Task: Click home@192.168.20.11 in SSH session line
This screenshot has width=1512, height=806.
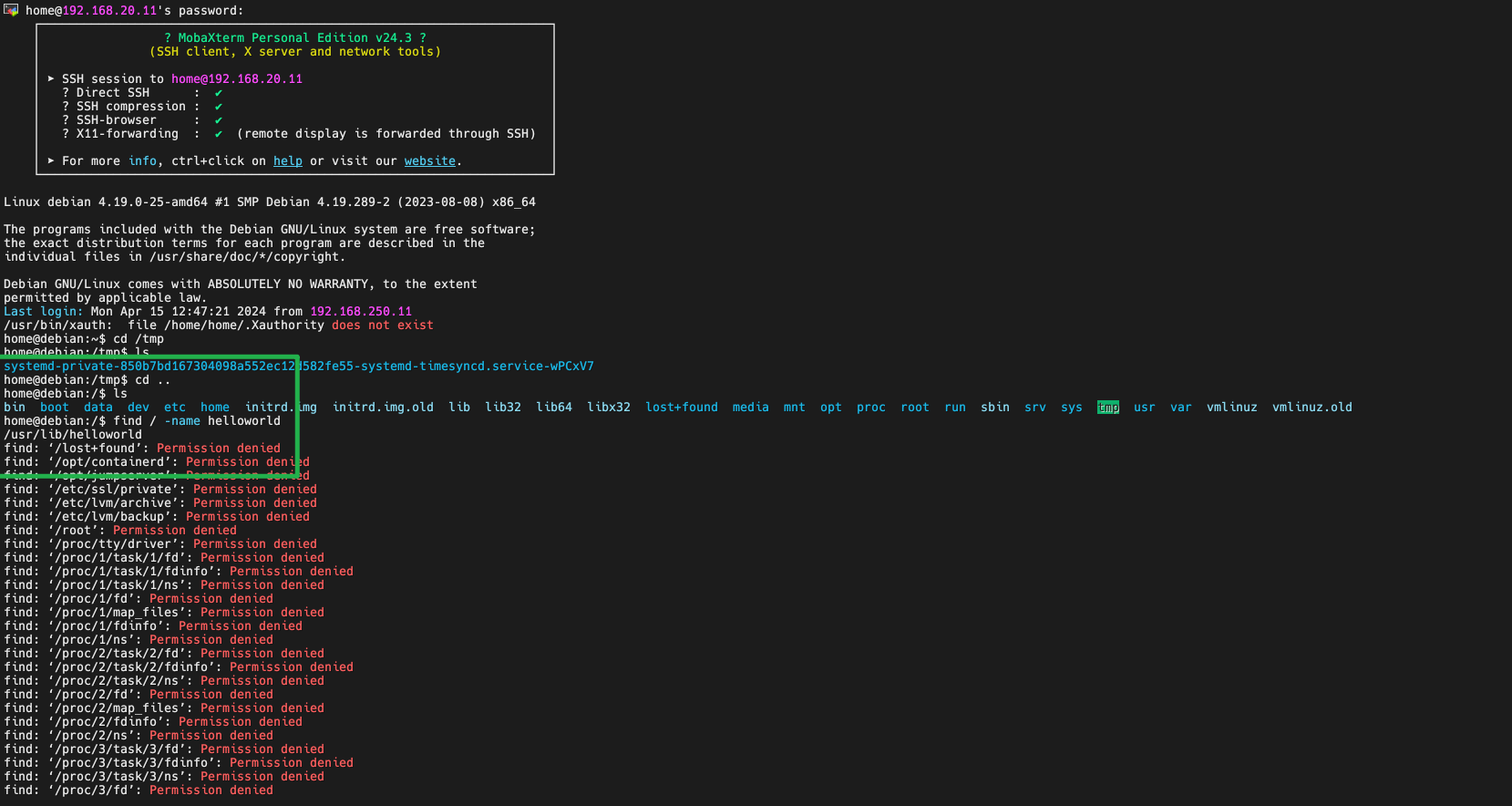Action: point(237,79)
